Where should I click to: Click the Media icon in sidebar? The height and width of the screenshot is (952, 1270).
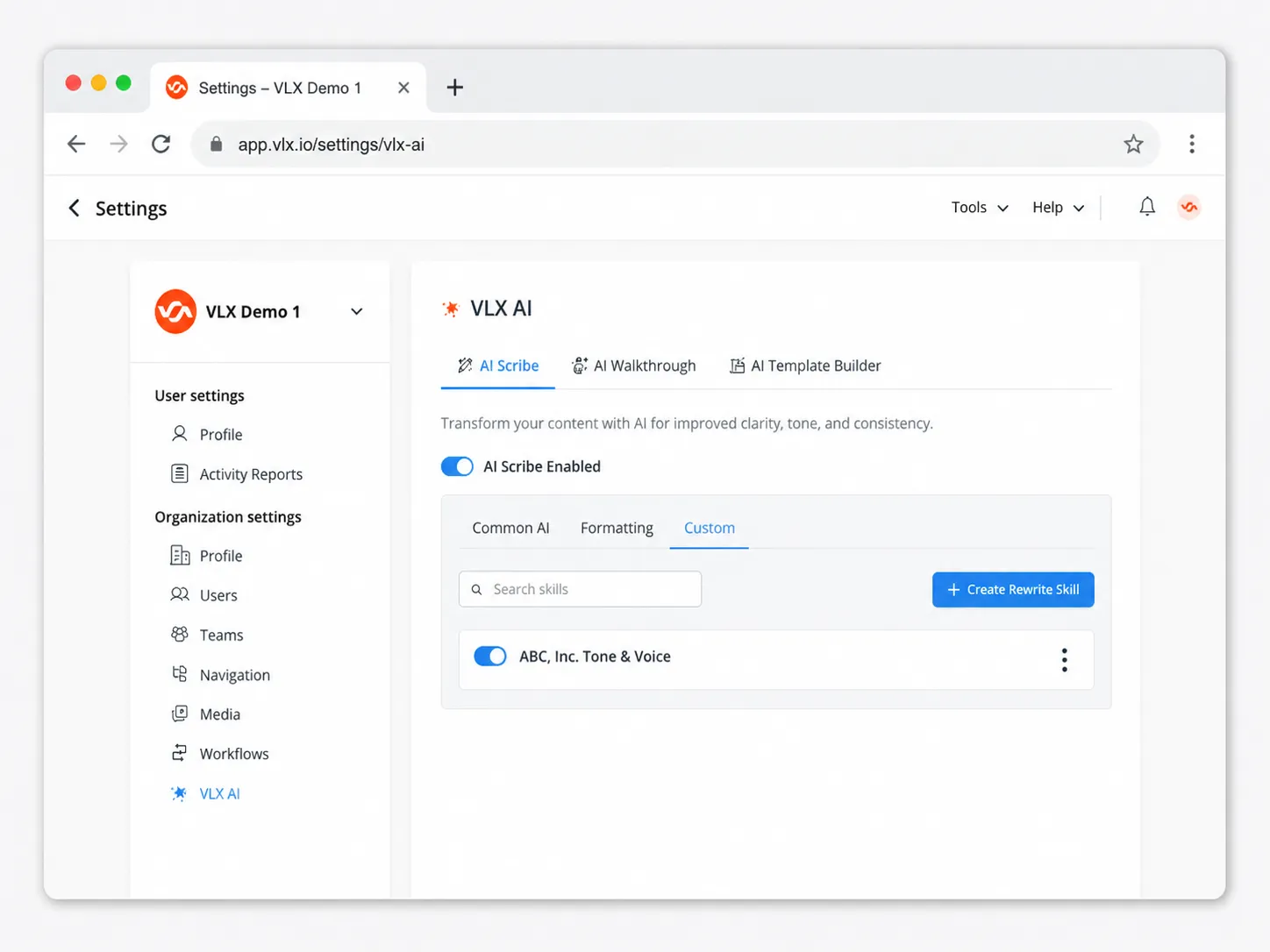(x=180, y=714)
